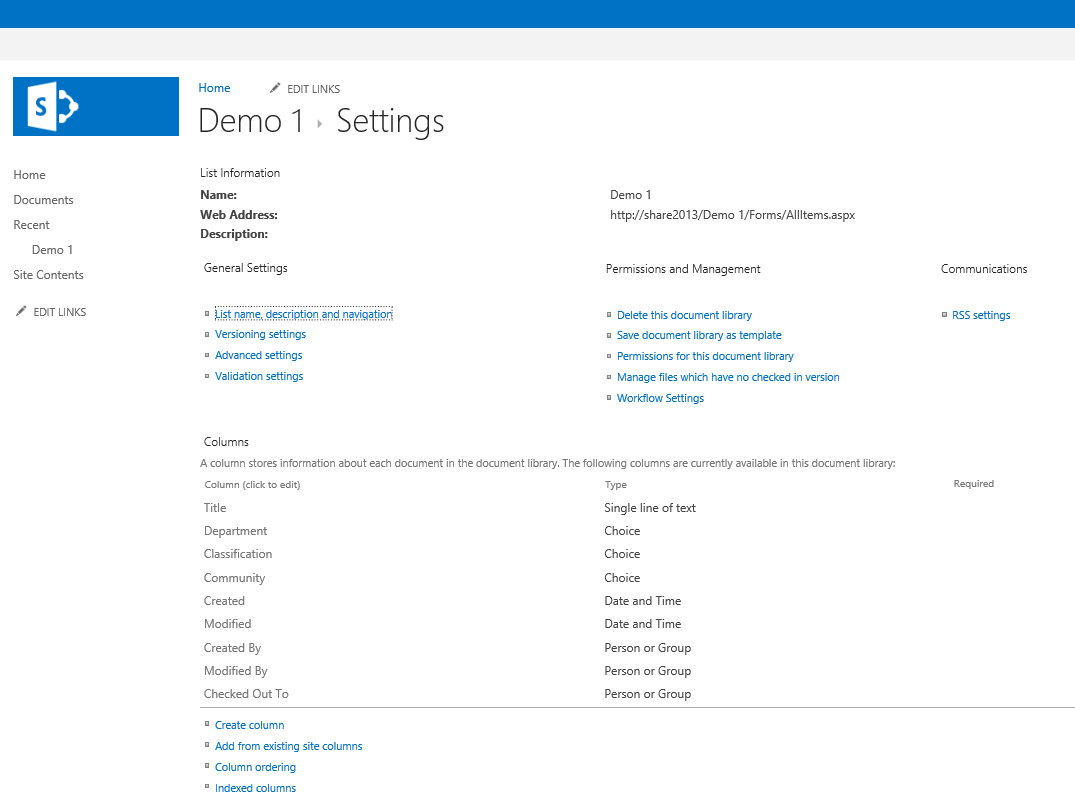This screenshot has width=1075, height=808.
Task: Open Column ordering
Action: point(255,766)
